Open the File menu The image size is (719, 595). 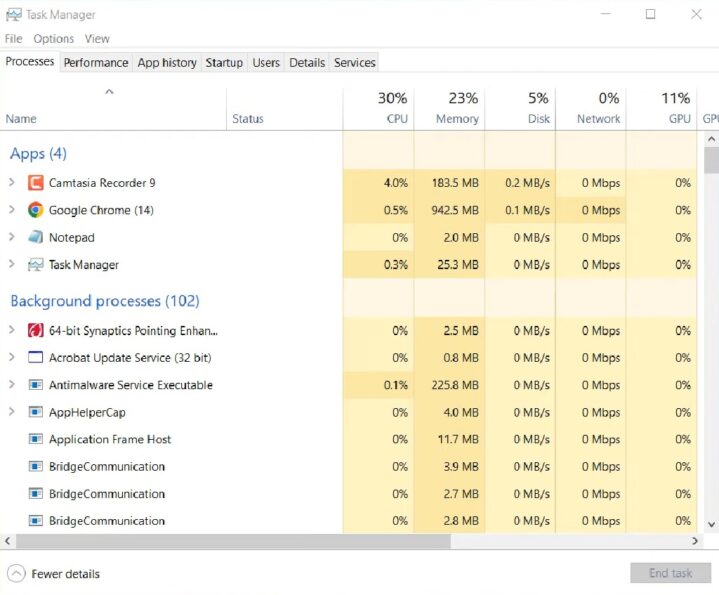point(13,39)
